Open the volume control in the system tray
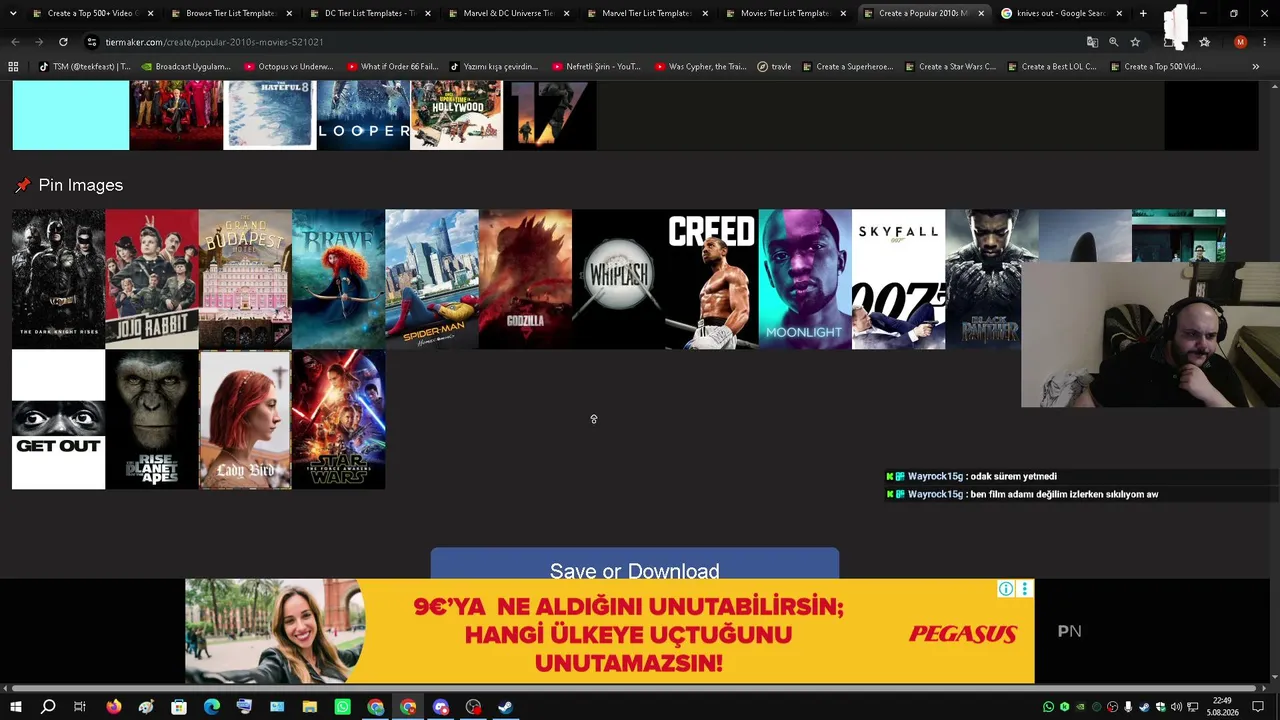The width and height of the screenshot is (1280, 720). 1176,707
